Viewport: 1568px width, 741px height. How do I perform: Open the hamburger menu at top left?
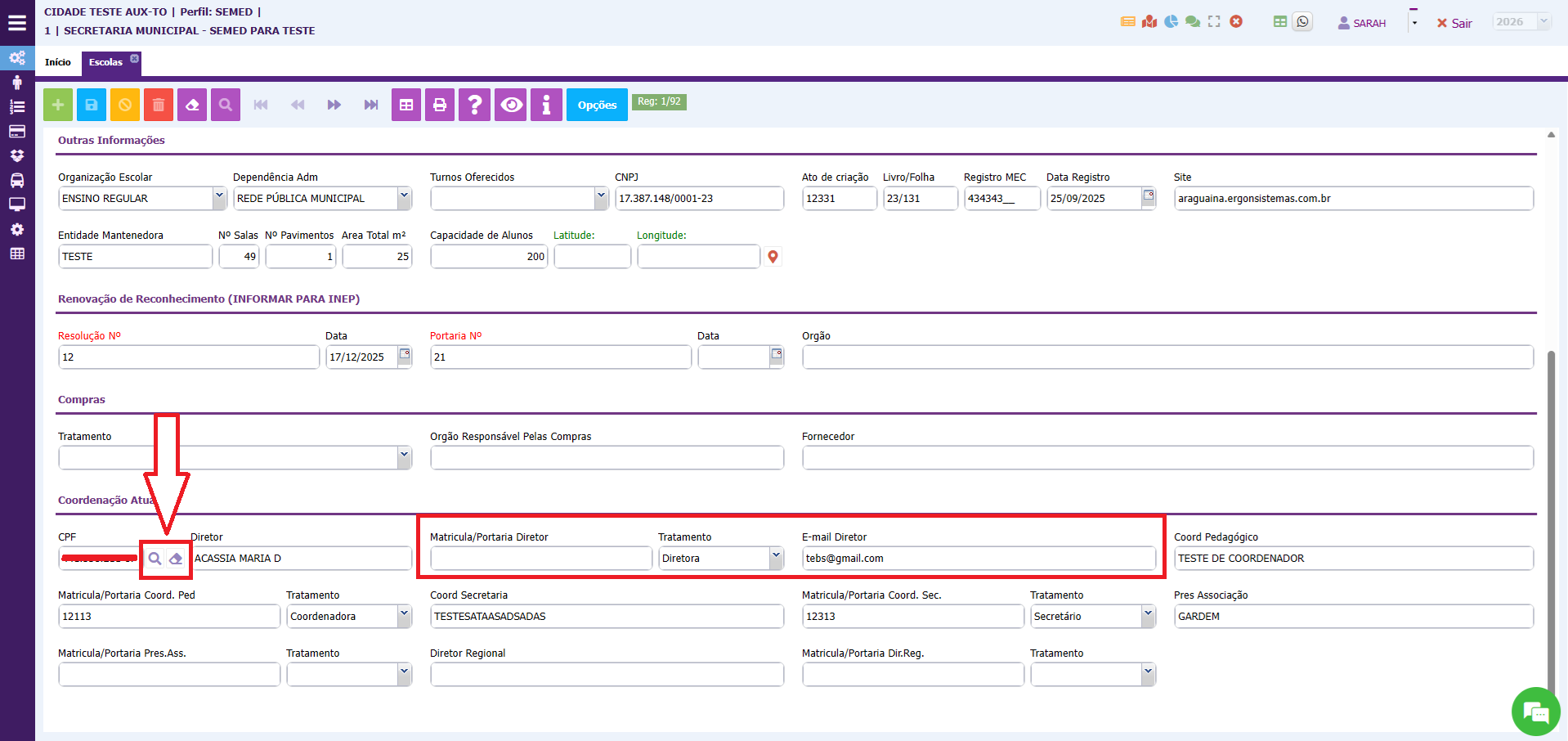(17, 23)
